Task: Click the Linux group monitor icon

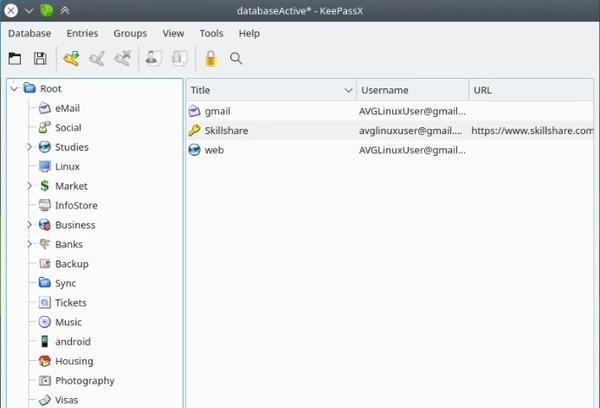Action: click(45, 166)
